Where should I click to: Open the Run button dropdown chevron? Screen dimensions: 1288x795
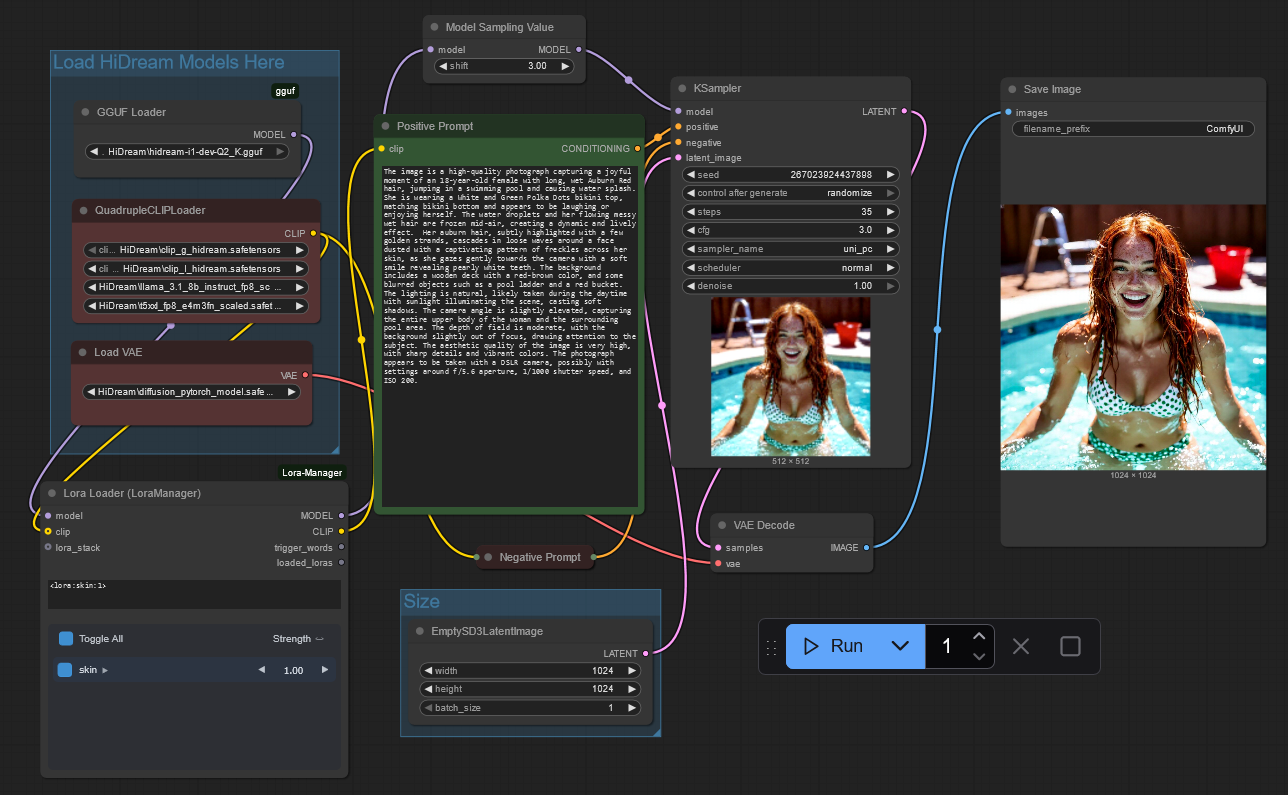coord(900,646)
